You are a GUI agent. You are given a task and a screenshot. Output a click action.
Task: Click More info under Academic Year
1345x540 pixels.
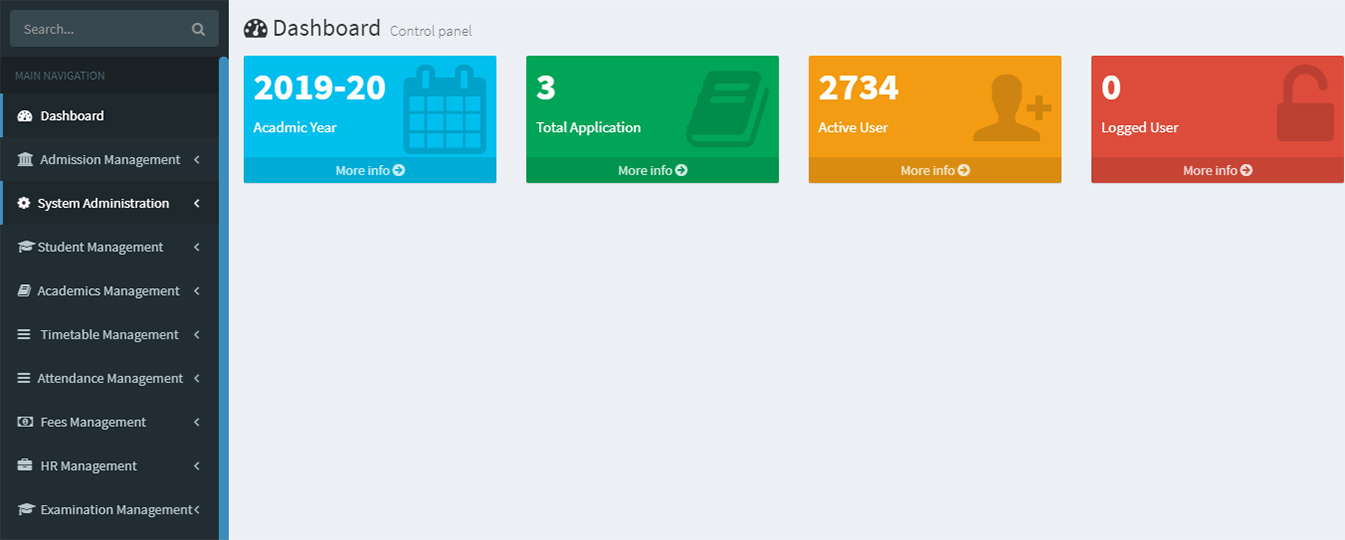click(x=370, y=171)
